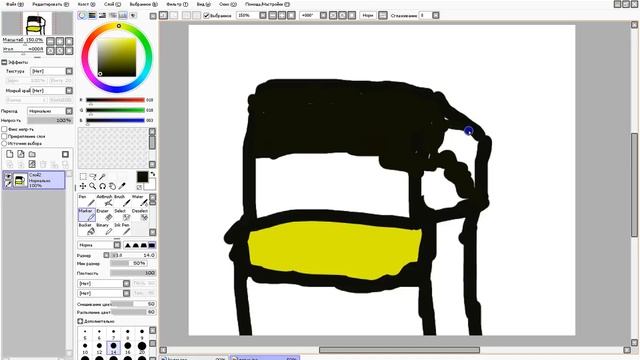Open the Текстура dropdown

[52, 71]
